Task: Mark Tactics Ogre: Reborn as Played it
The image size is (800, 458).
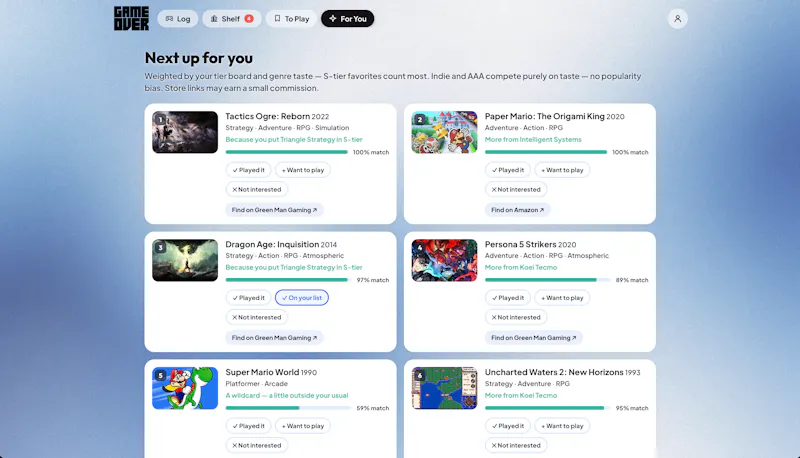Action: click(248, 170)
